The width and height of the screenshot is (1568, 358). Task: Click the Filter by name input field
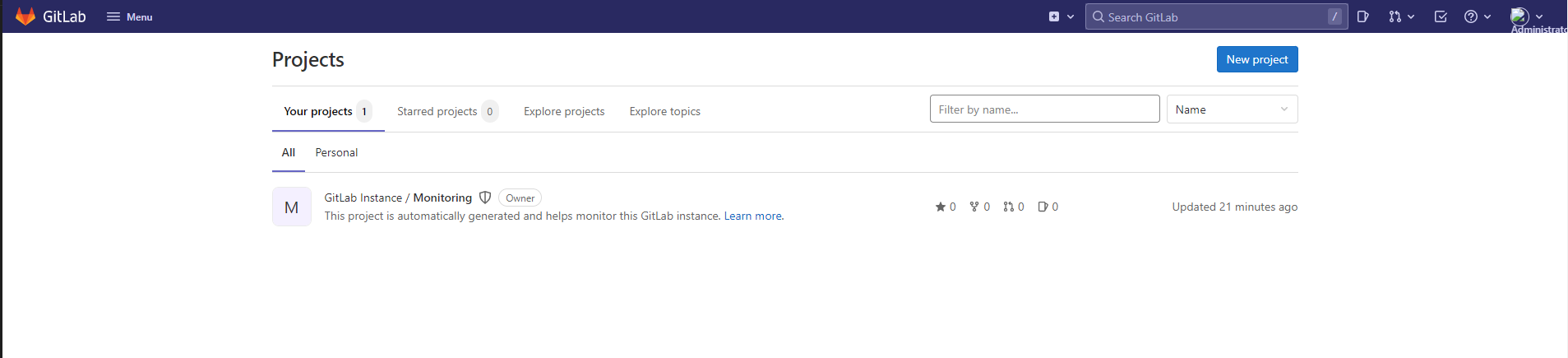coord(1044,109)
